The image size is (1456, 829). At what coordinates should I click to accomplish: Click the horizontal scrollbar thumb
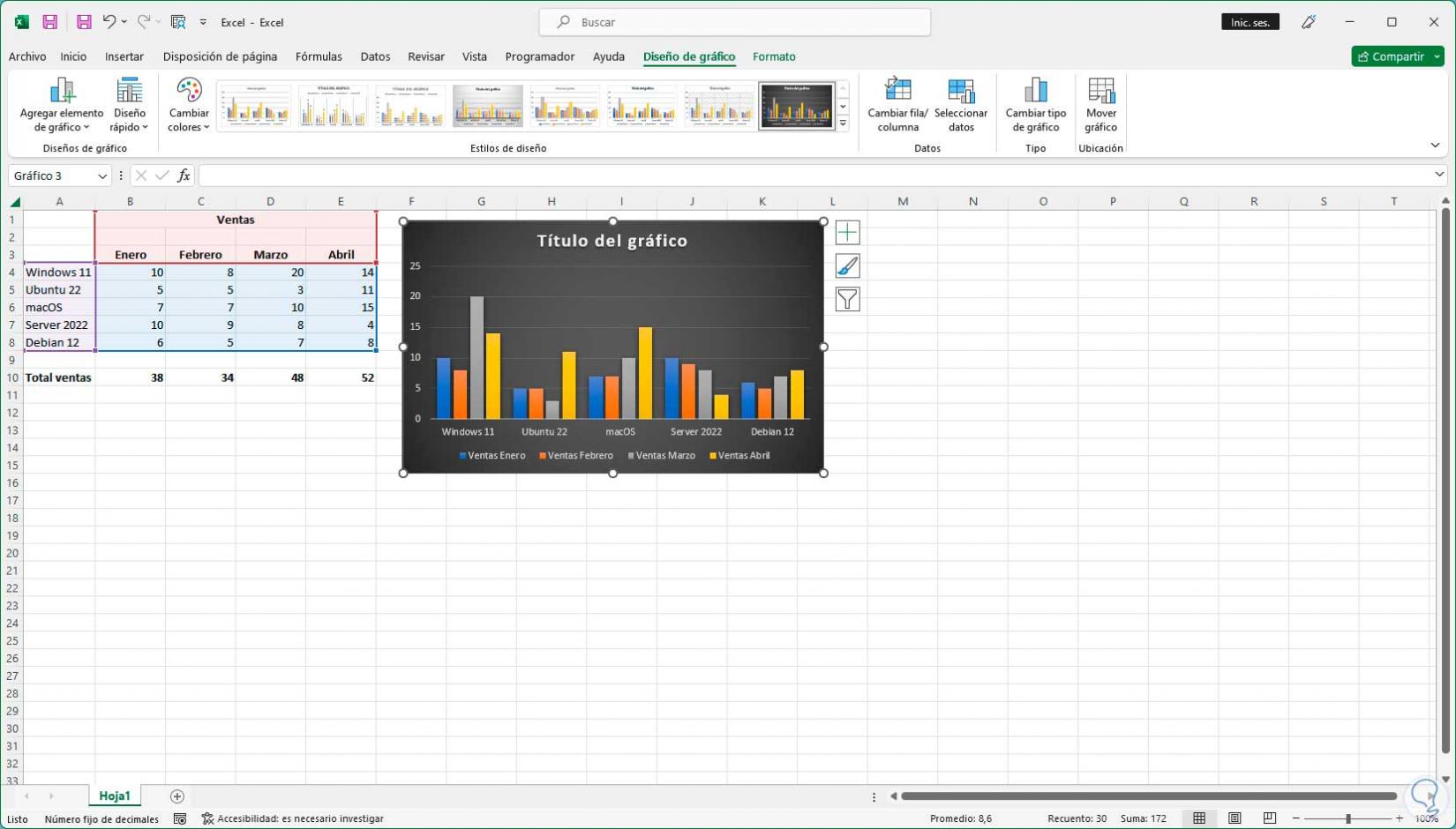[1148, 796]
